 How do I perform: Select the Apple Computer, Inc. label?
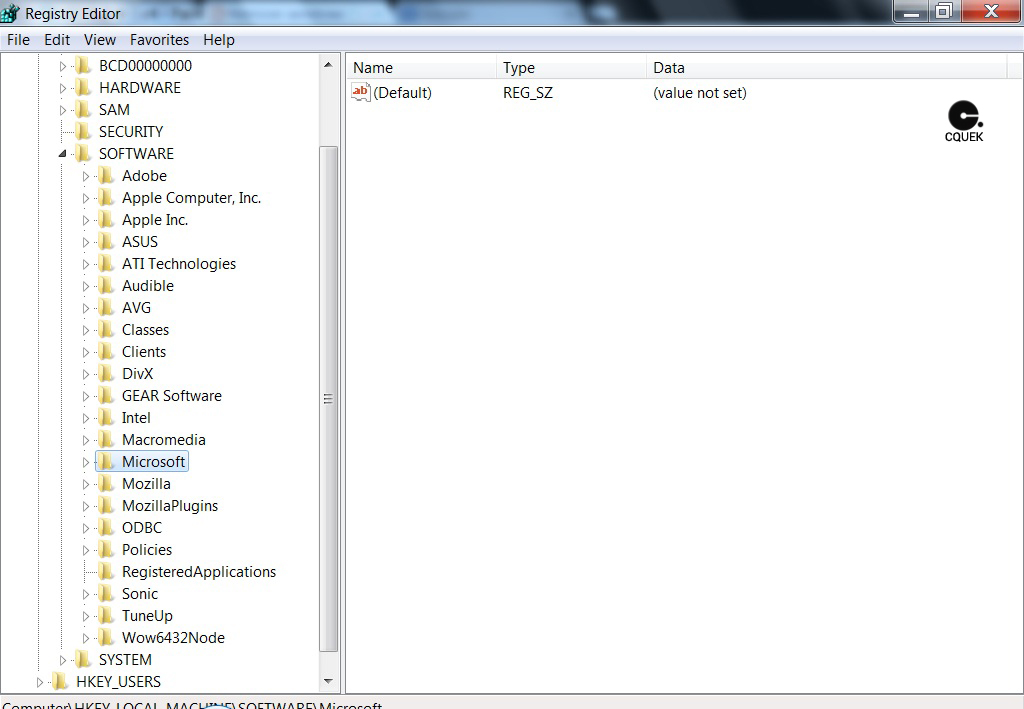tap(191, 198)
